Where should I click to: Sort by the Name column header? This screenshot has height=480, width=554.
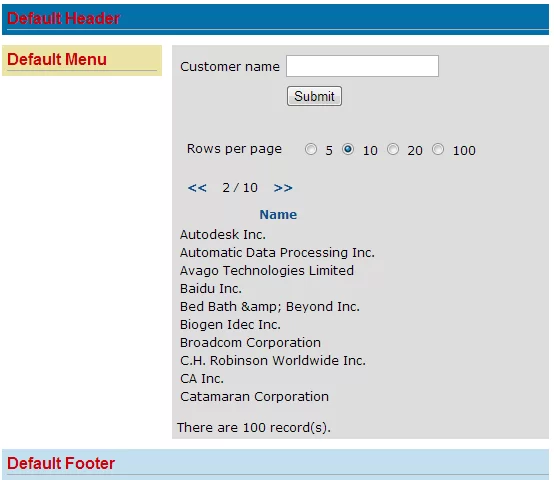278,214
